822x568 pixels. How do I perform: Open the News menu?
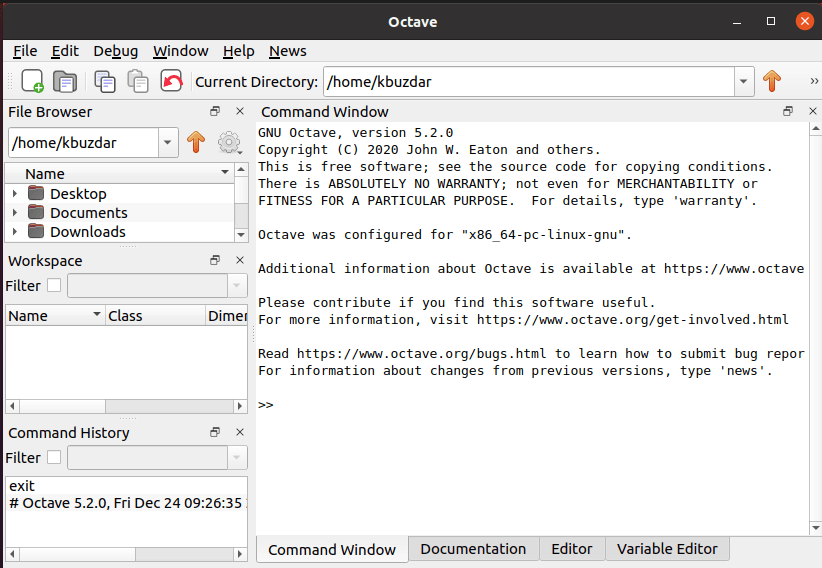288,51
